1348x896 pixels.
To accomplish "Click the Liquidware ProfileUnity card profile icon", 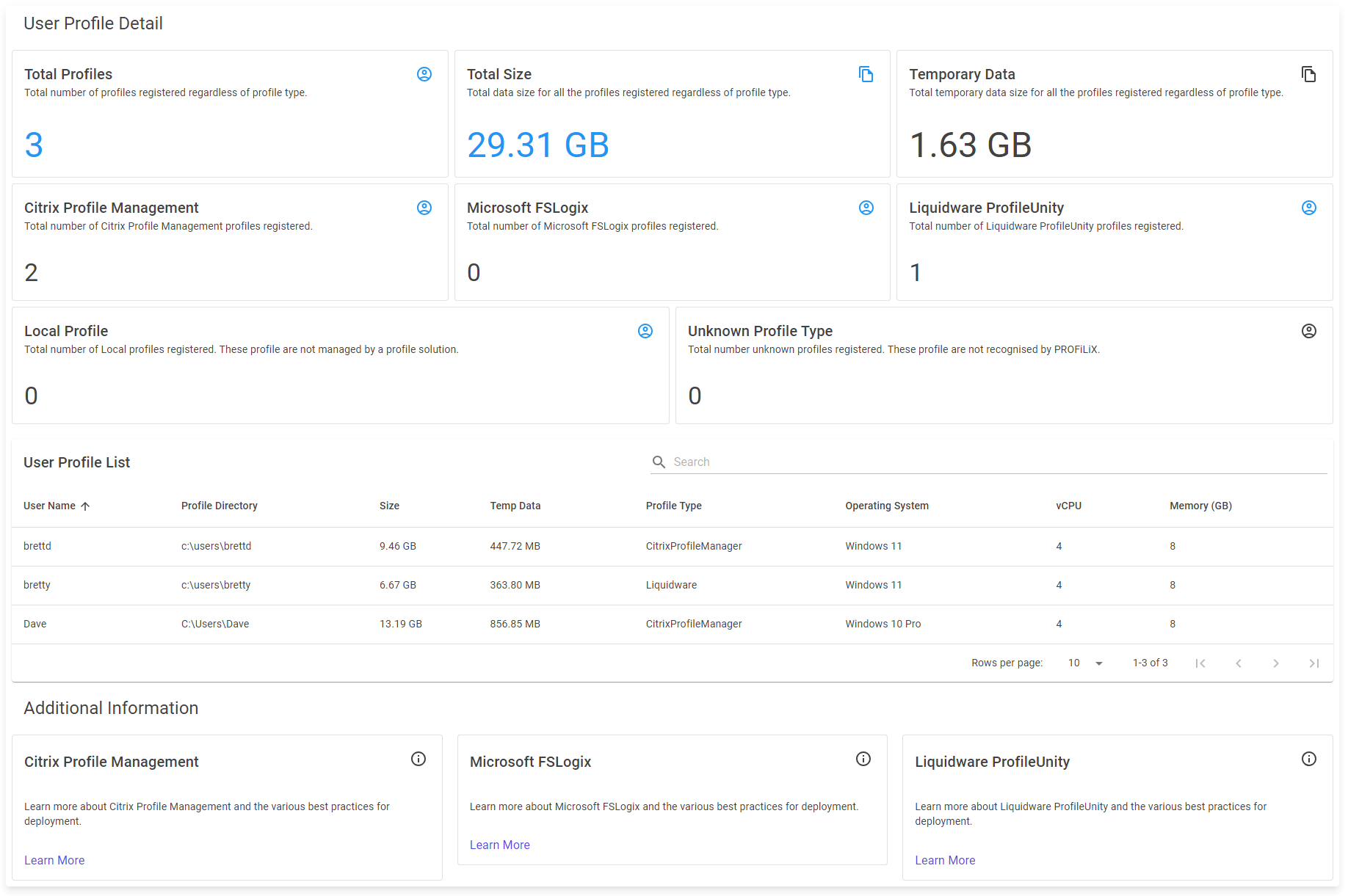I will (1308, 208).
